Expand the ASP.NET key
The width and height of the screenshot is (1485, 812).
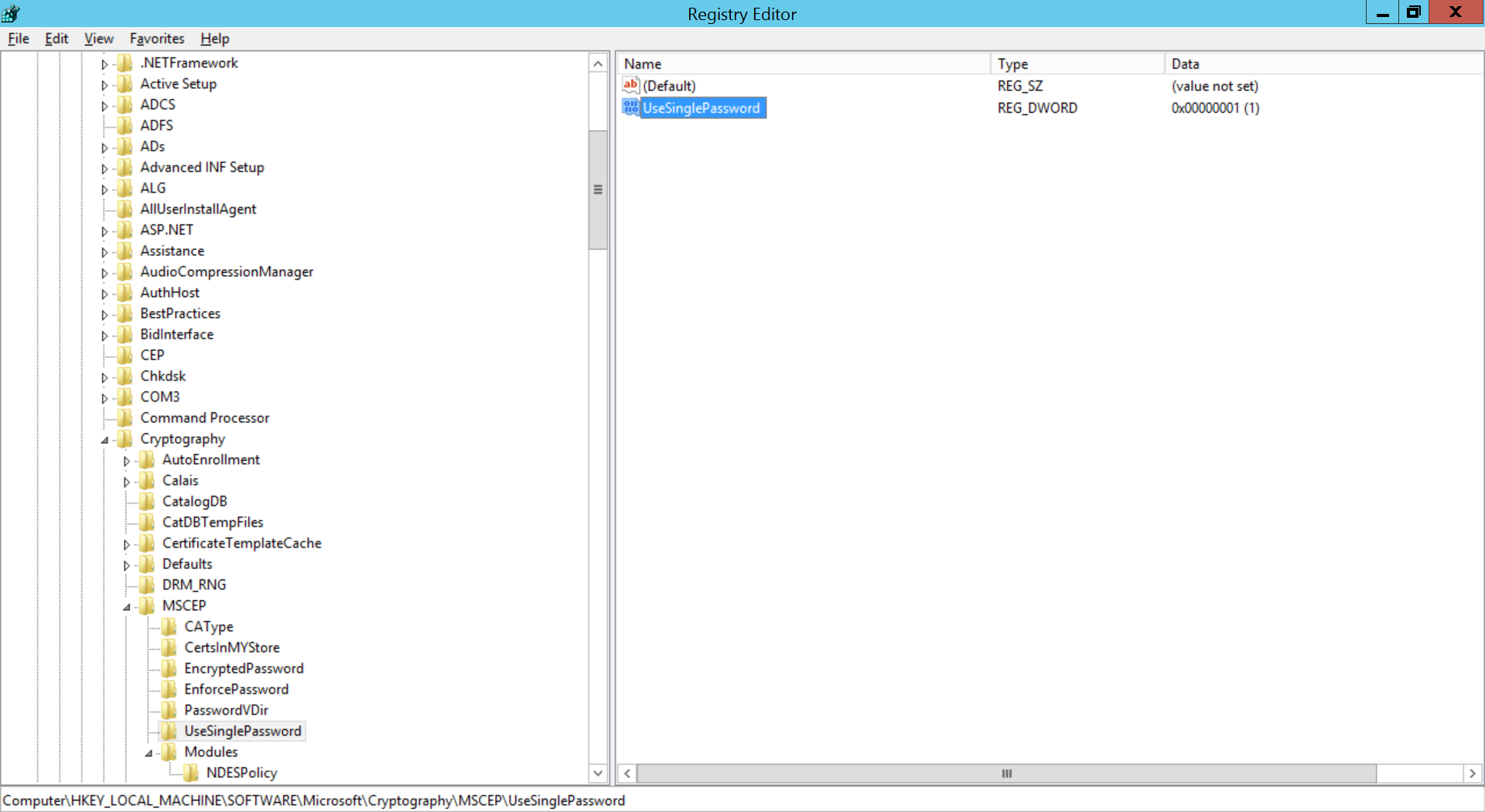(x=105, y=230)
